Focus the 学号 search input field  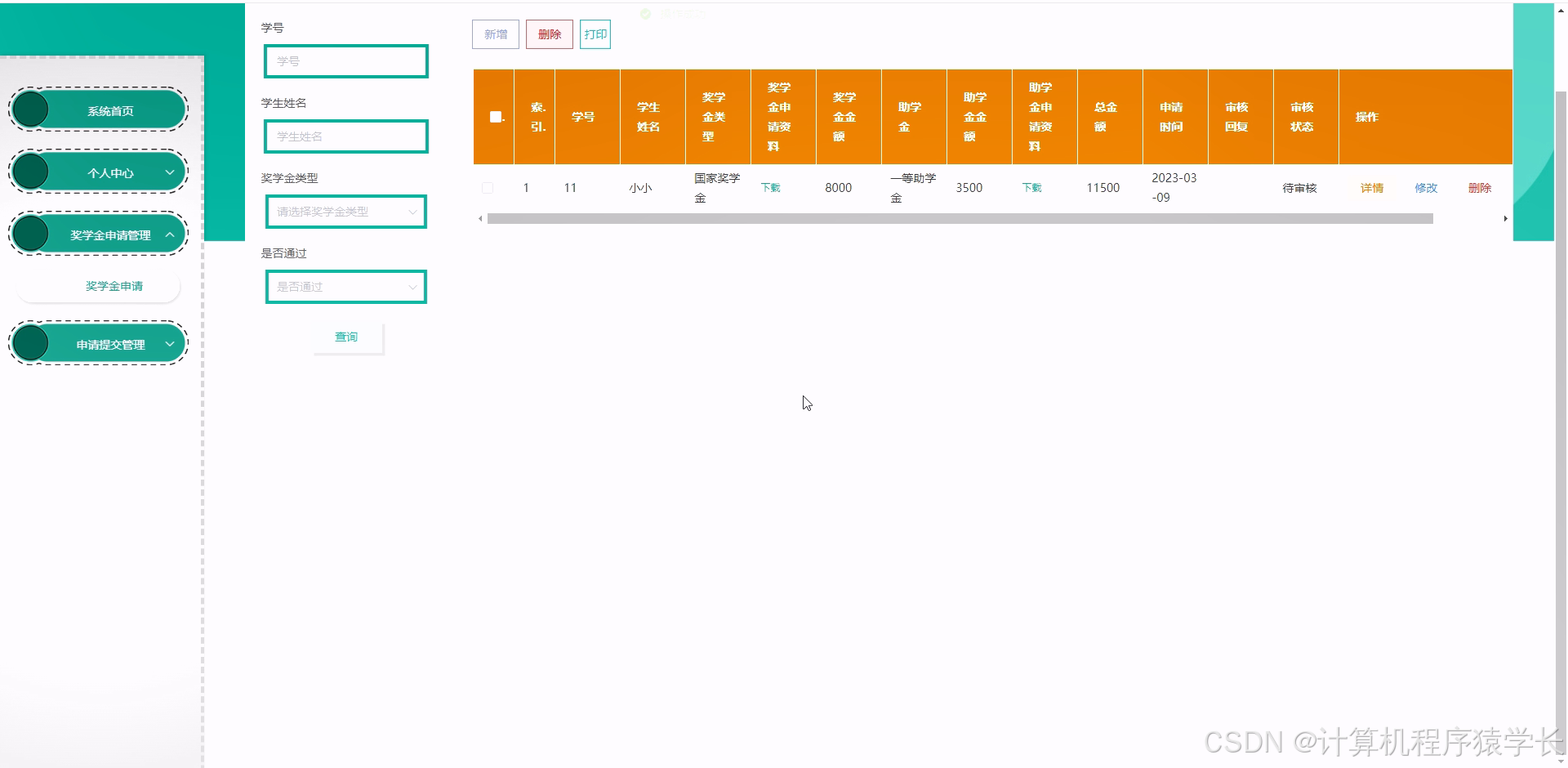(346, 61)
